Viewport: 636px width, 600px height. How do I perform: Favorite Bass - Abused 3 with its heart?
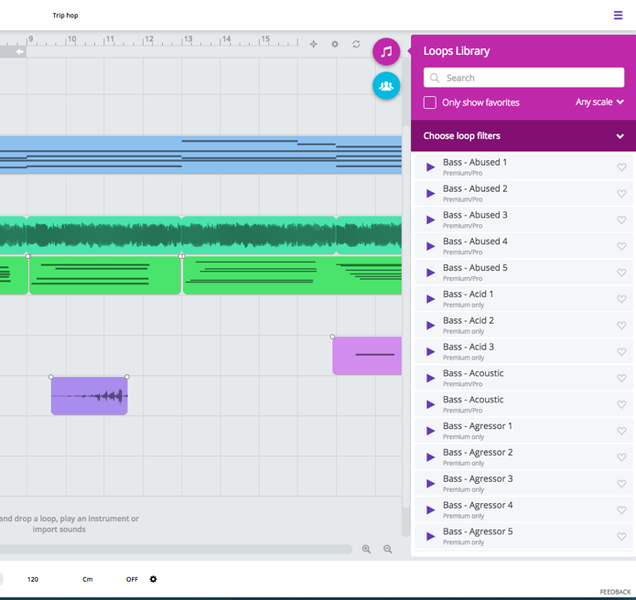point(621,220)
